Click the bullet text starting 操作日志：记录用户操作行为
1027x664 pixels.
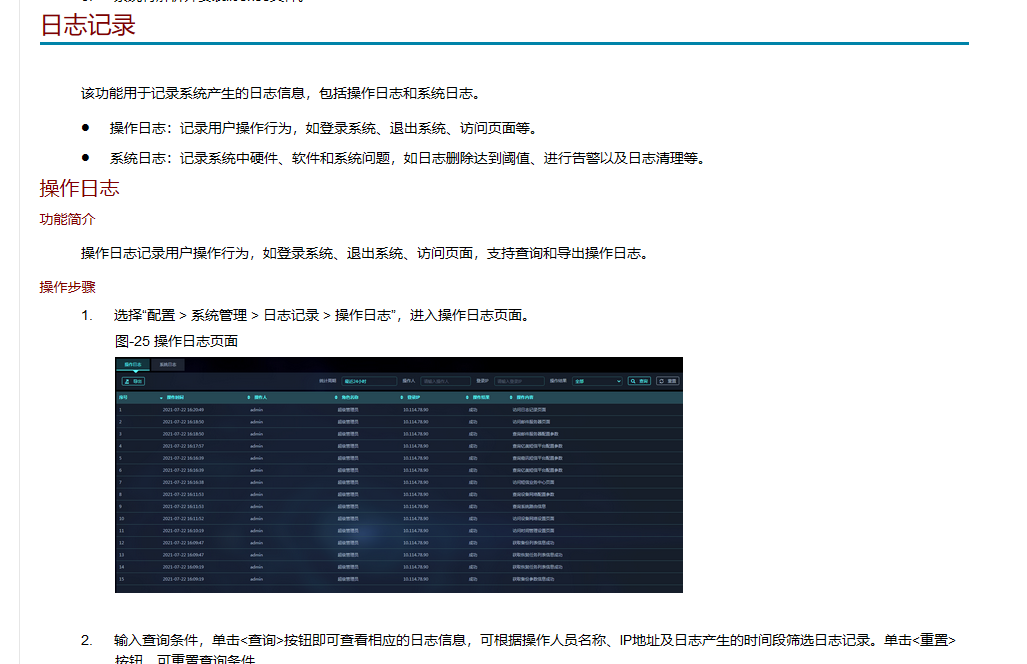[326, 128]
